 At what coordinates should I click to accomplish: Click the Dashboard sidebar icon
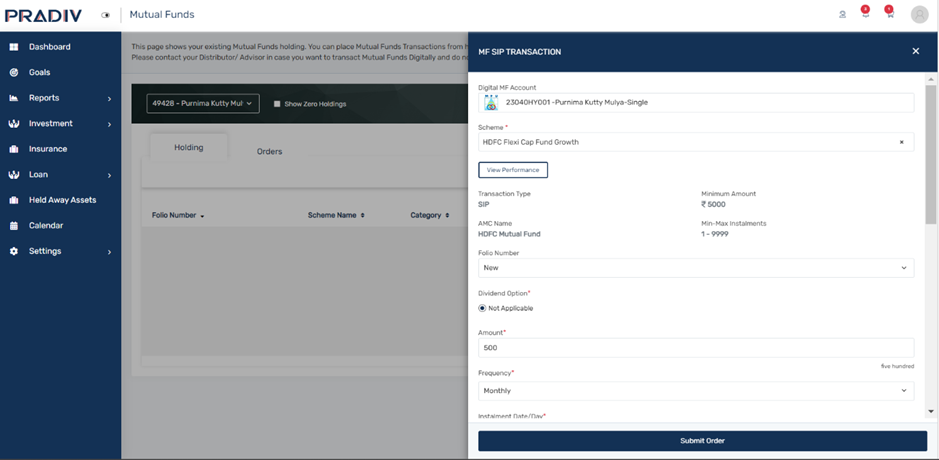[x=14, y=47]
